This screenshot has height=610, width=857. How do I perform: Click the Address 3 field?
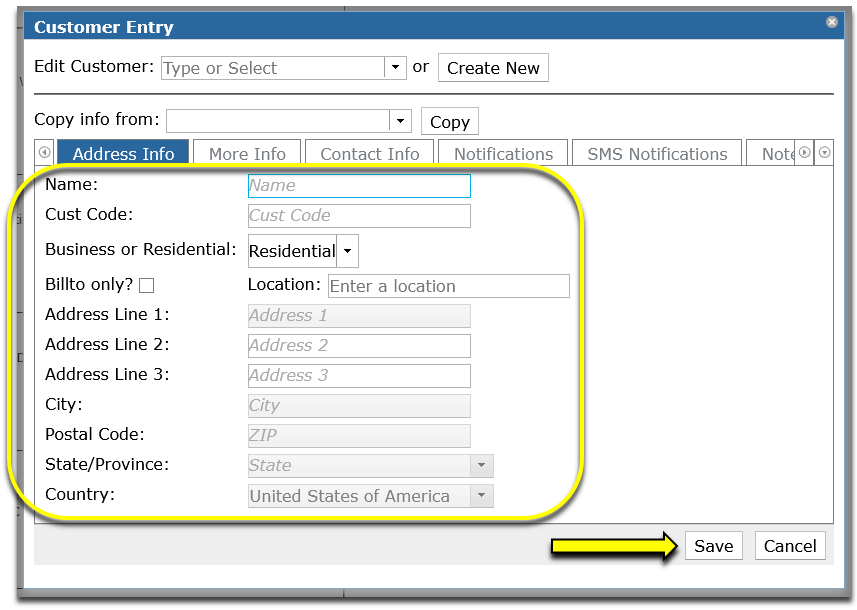(359, 376)
